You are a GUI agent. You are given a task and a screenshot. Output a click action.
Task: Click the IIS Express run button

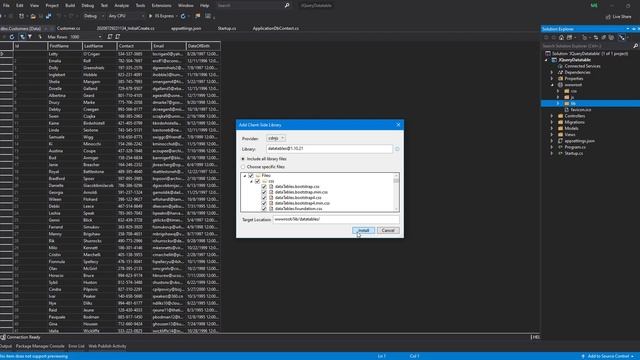tap(162, 16)
